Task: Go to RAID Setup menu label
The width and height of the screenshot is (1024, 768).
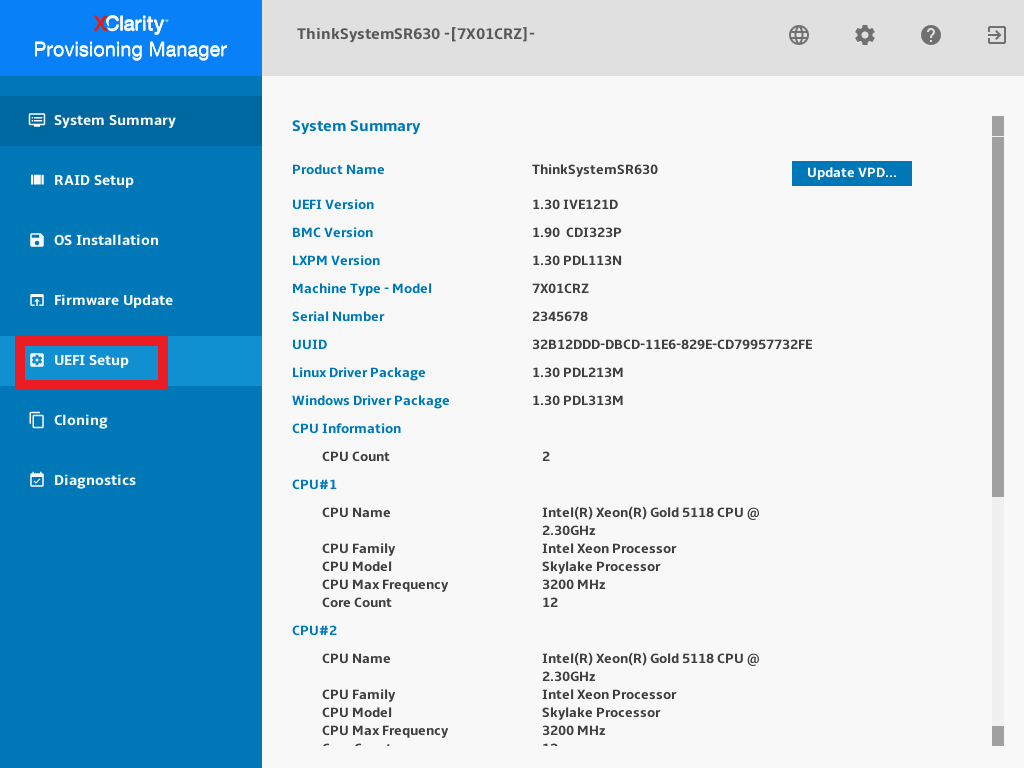Action: pyautogui.click(x=94, y=180)
